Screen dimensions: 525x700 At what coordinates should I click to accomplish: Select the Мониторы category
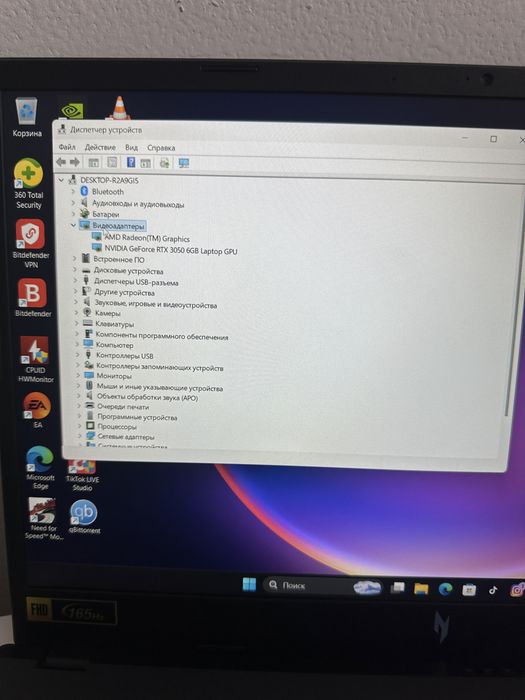pos(114,377)
